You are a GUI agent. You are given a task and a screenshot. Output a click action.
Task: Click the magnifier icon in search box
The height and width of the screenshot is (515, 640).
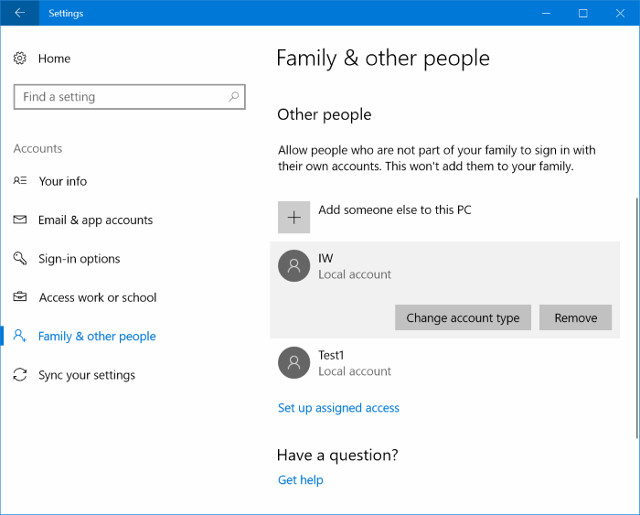coord(234,97)
